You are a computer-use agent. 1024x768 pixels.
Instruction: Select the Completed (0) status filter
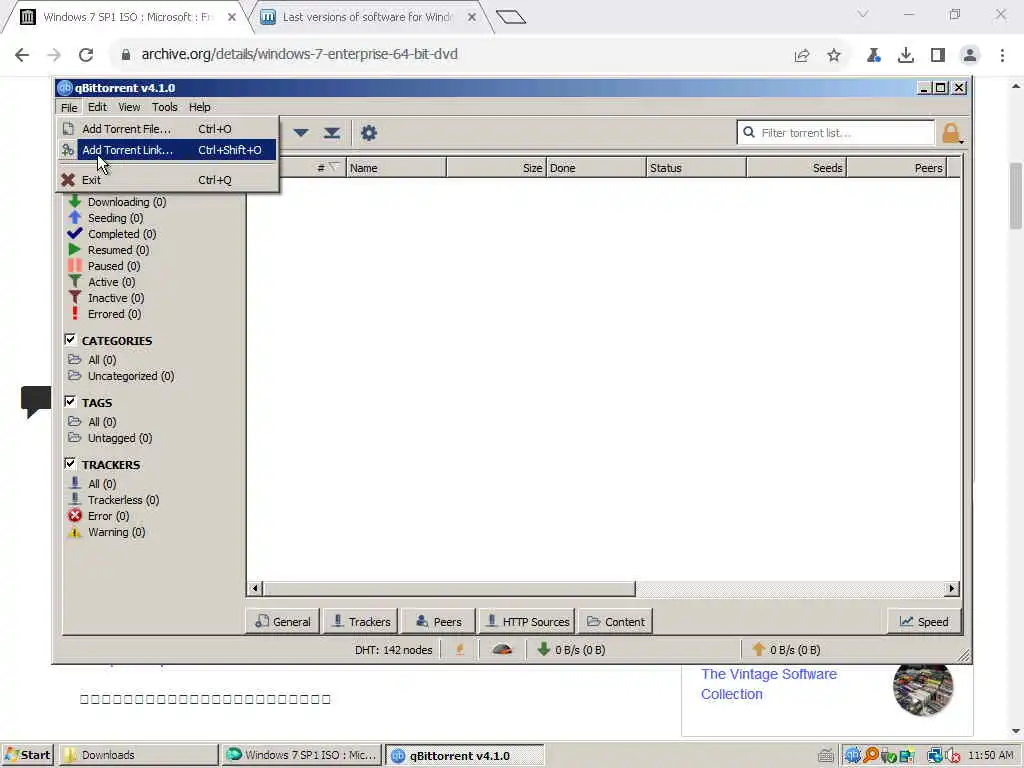coord(122,234)
